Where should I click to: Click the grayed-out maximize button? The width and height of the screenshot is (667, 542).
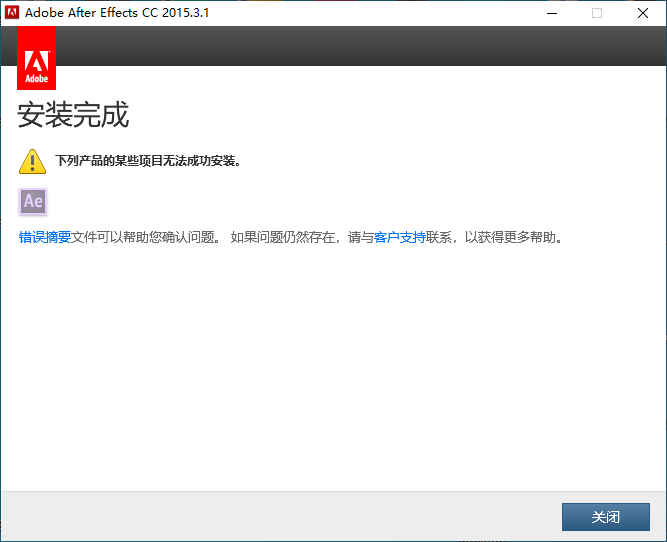597,13
